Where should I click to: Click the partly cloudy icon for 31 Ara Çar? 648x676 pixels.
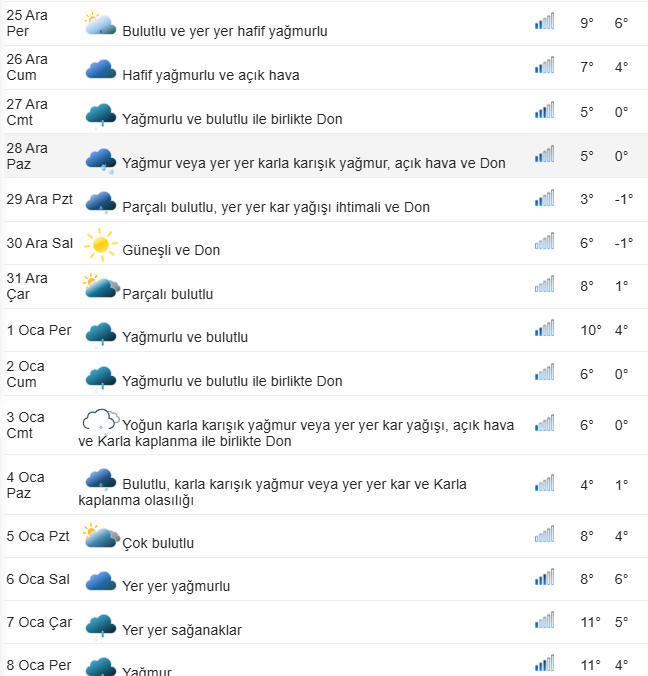pos(101,285)
